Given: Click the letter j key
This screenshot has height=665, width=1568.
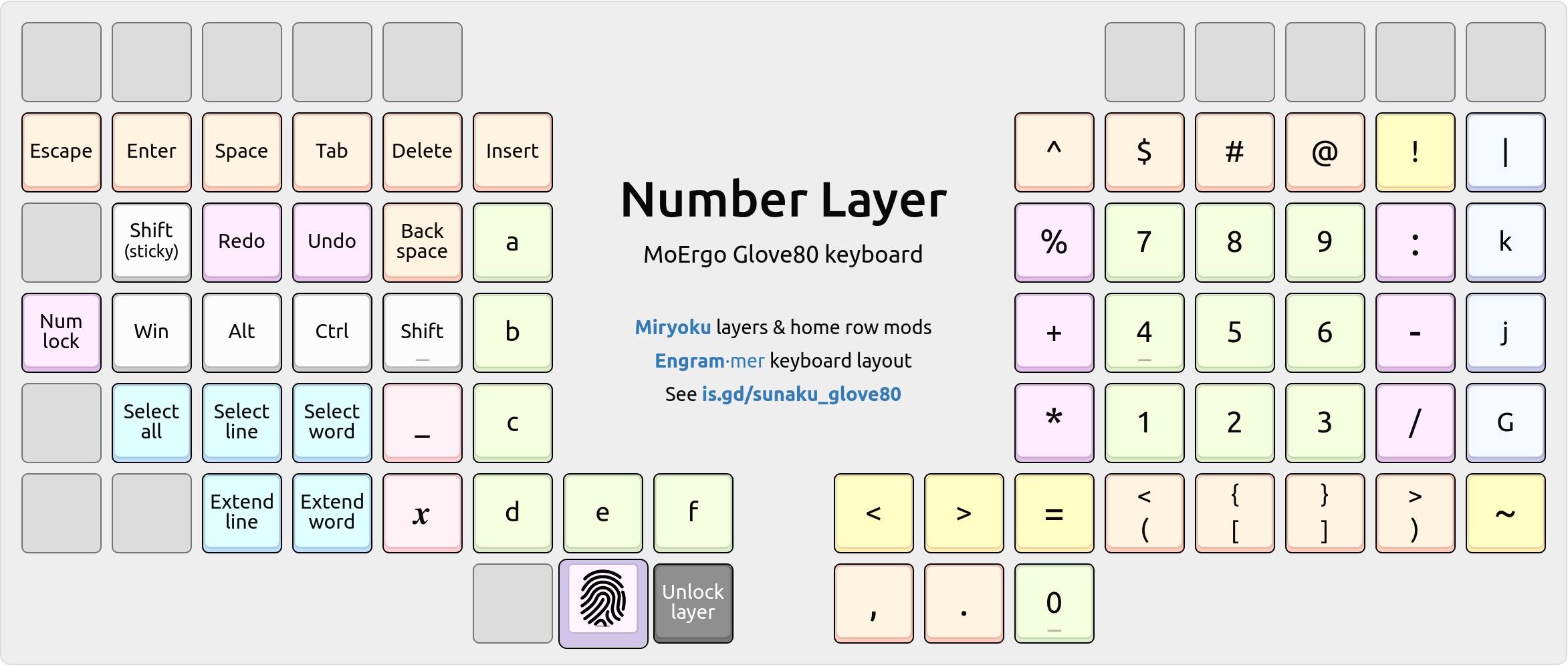Looking at the screenshot, I should point(1506,333).
